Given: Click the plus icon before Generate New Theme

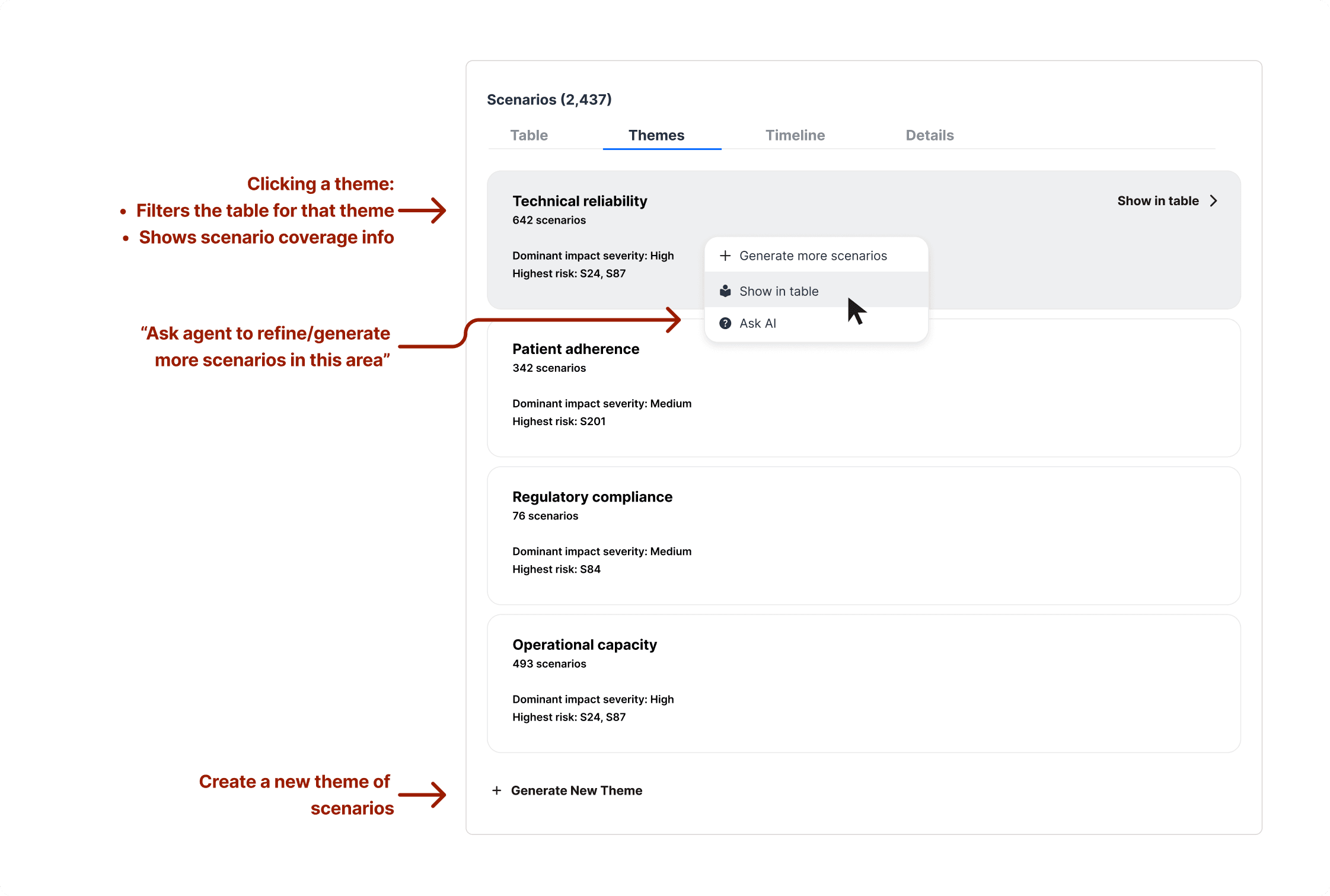Looking at the screenshot, I should point(497,790).
